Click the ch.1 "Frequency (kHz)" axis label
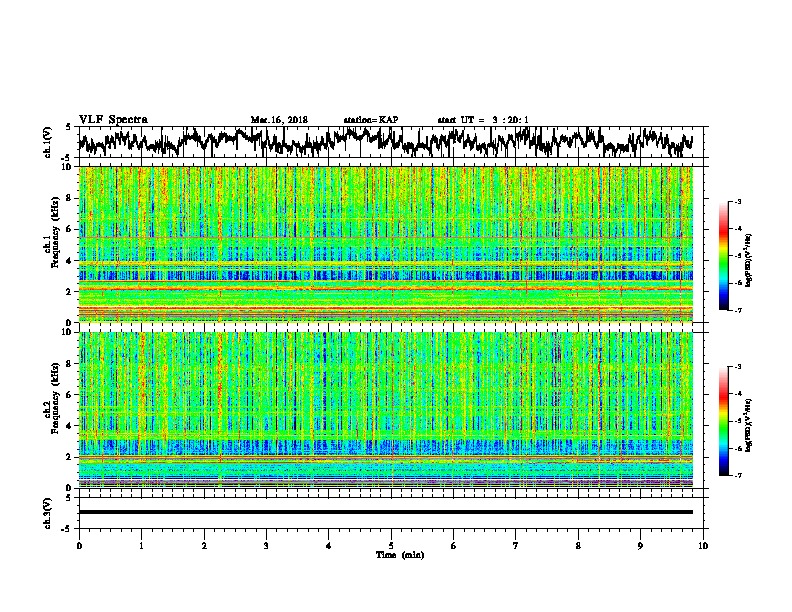 [56, 232]
